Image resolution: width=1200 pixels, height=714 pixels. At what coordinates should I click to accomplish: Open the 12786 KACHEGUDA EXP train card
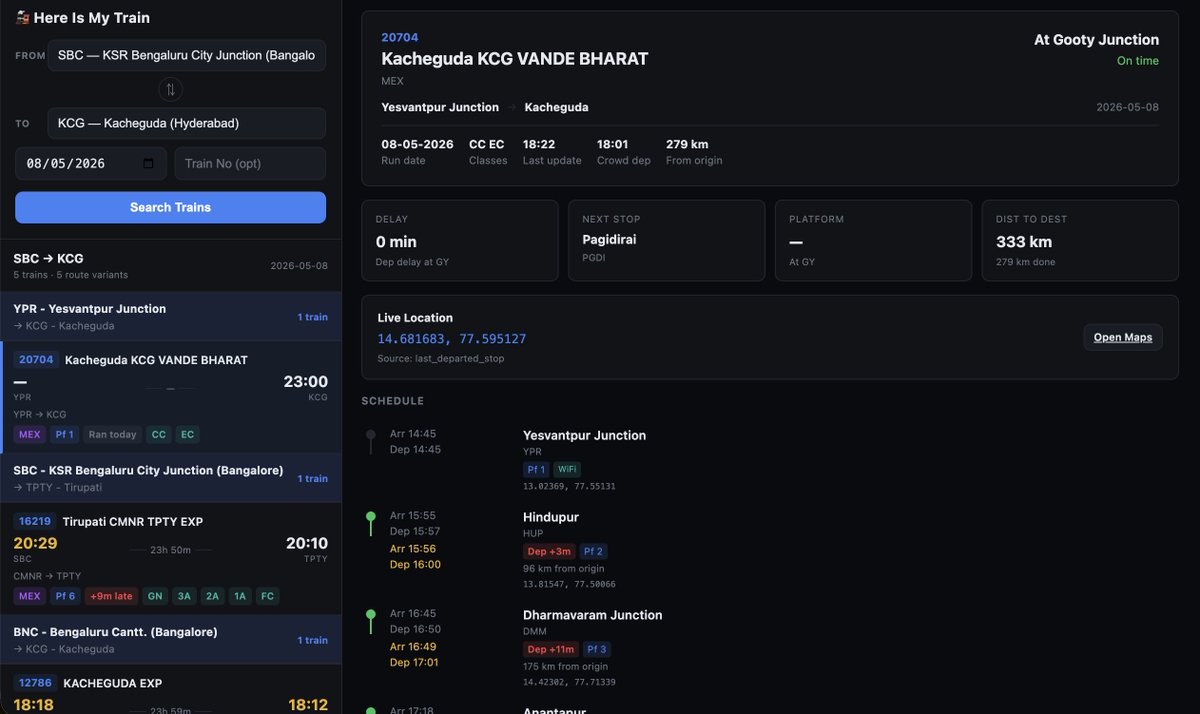(170, 690)
